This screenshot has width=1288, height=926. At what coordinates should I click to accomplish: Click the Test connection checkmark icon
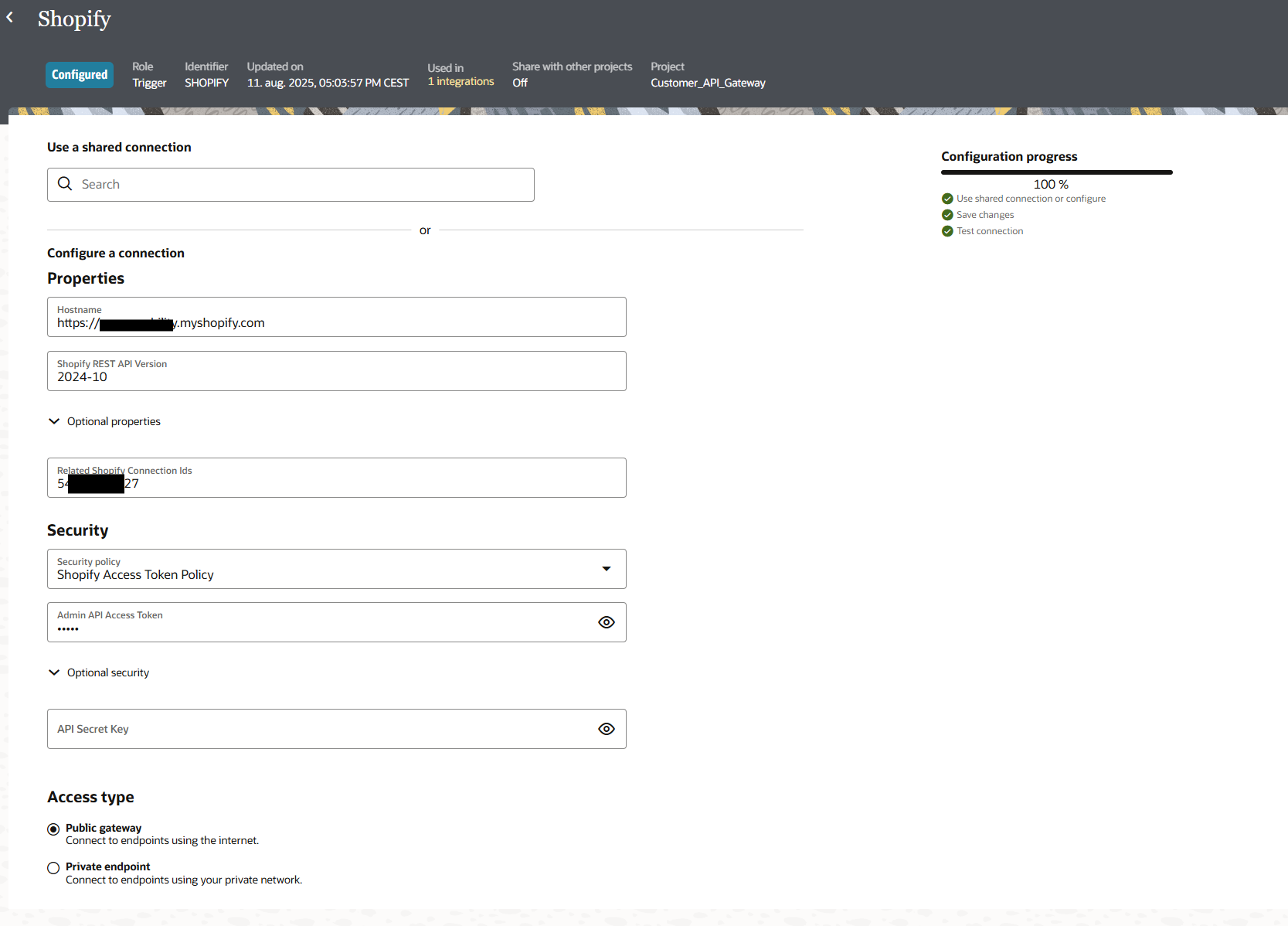[947, 231]
